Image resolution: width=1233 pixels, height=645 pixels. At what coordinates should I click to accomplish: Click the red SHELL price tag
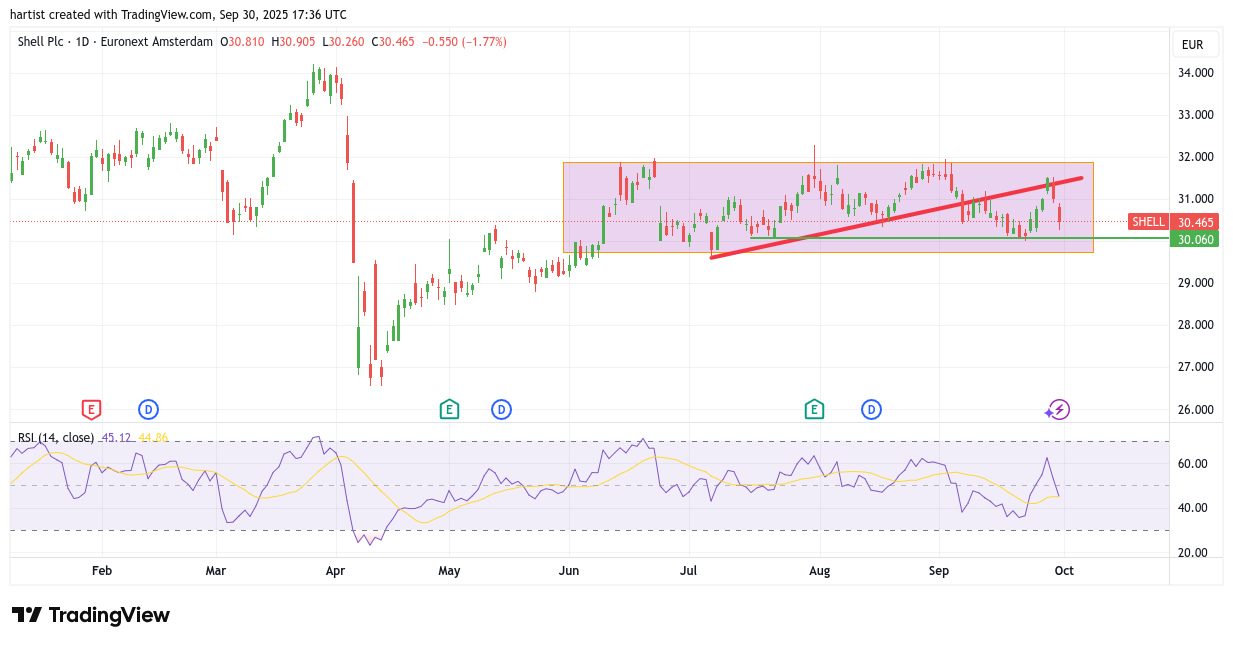point(1148,222)
